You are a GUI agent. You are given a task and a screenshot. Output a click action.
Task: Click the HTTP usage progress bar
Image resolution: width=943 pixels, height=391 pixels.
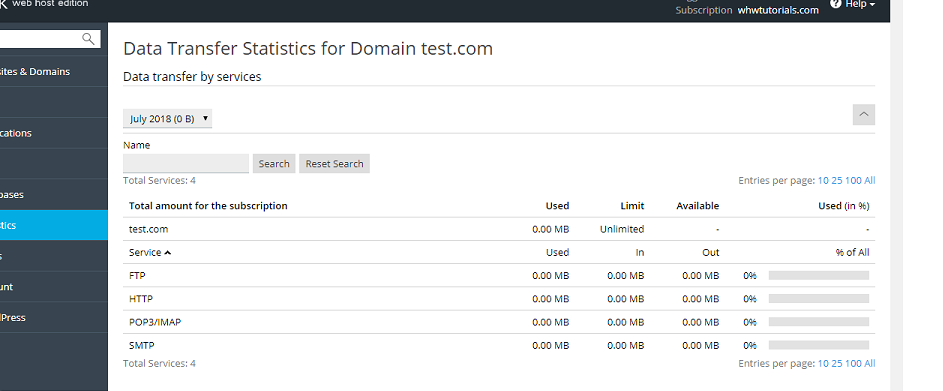(x=819, y=298)
